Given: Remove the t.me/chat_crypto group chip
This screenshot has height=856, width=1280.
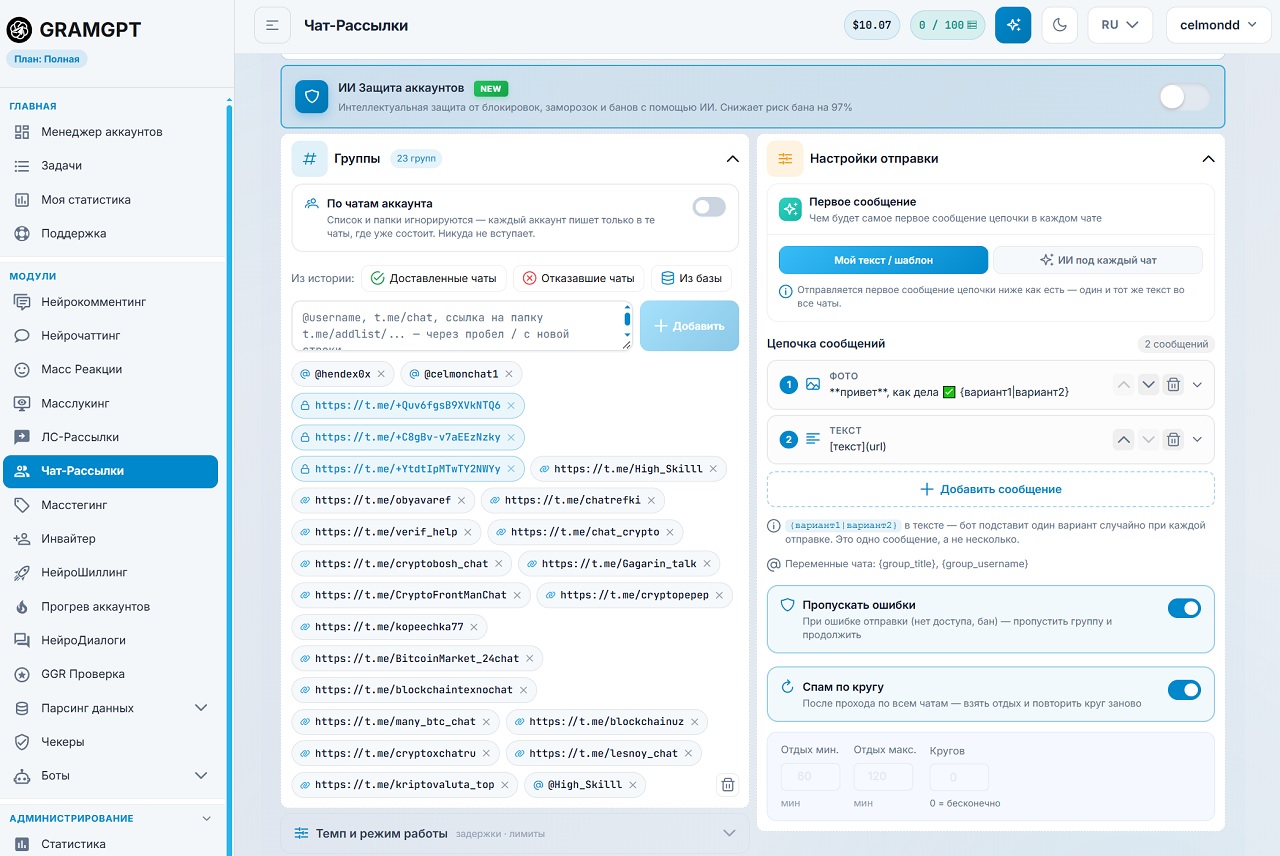Looking at the screenshot, I should [x=670, y=532].
